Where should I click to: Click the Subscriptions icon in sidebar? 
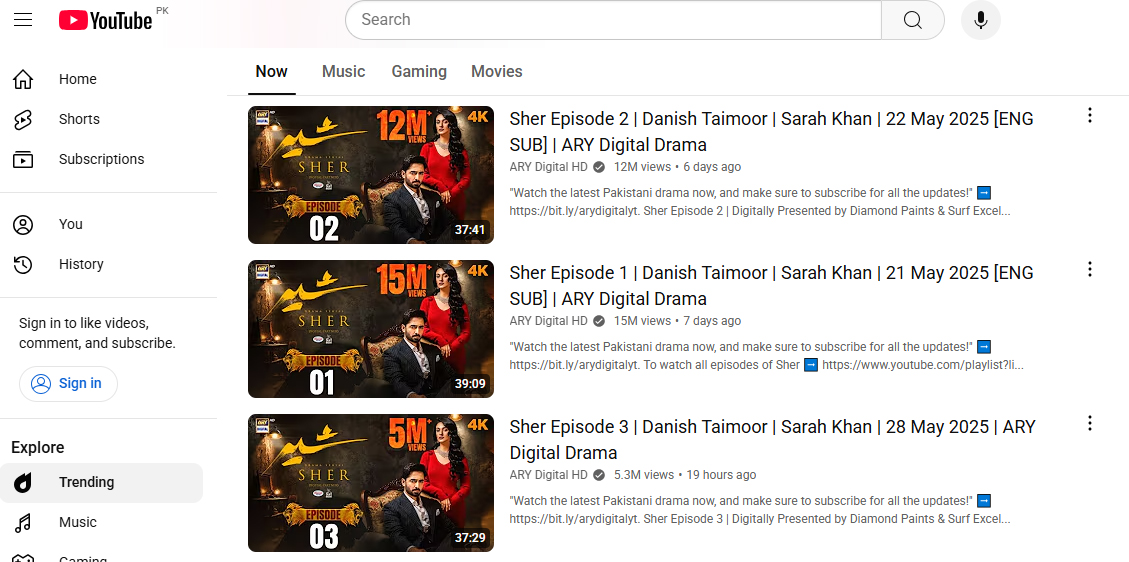pos(23,159)
